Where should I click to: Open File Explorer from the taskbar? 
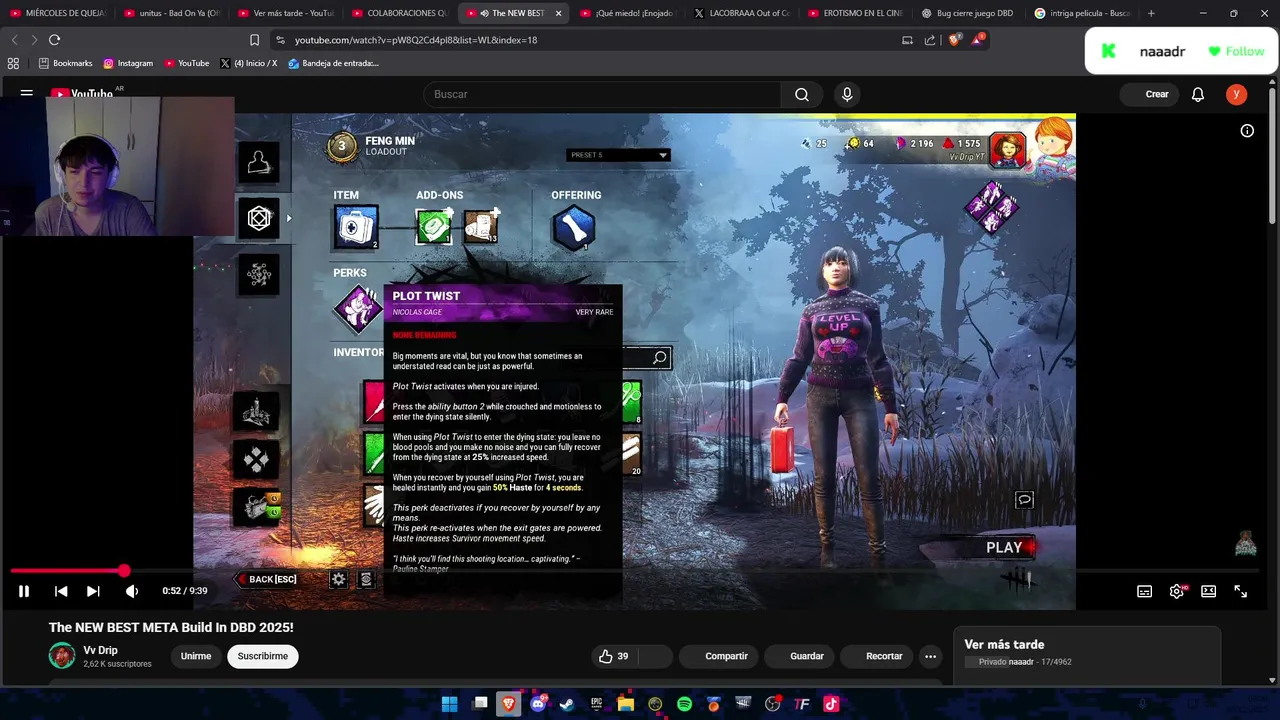(626, 704)
